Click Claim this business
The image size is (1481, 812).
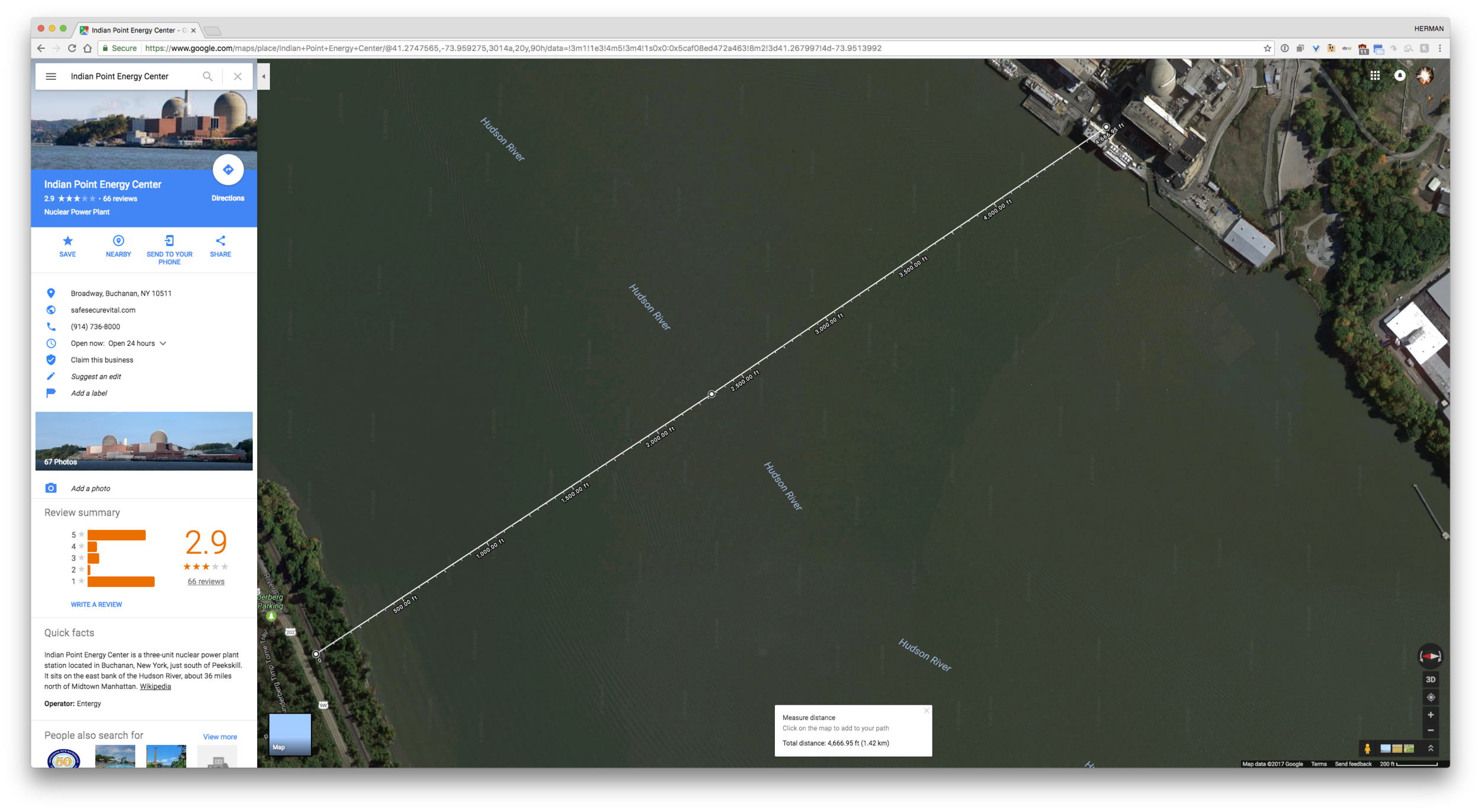[x=102, y=360]
